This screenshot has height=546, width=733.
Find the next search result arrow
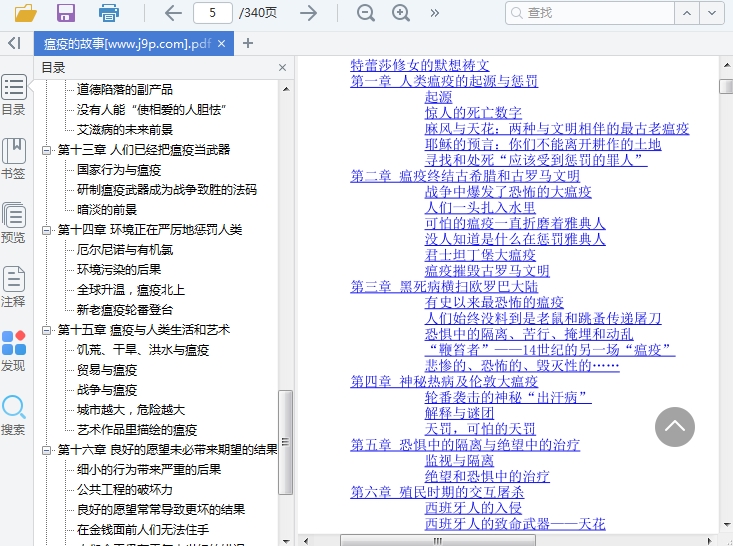point(712,13)
